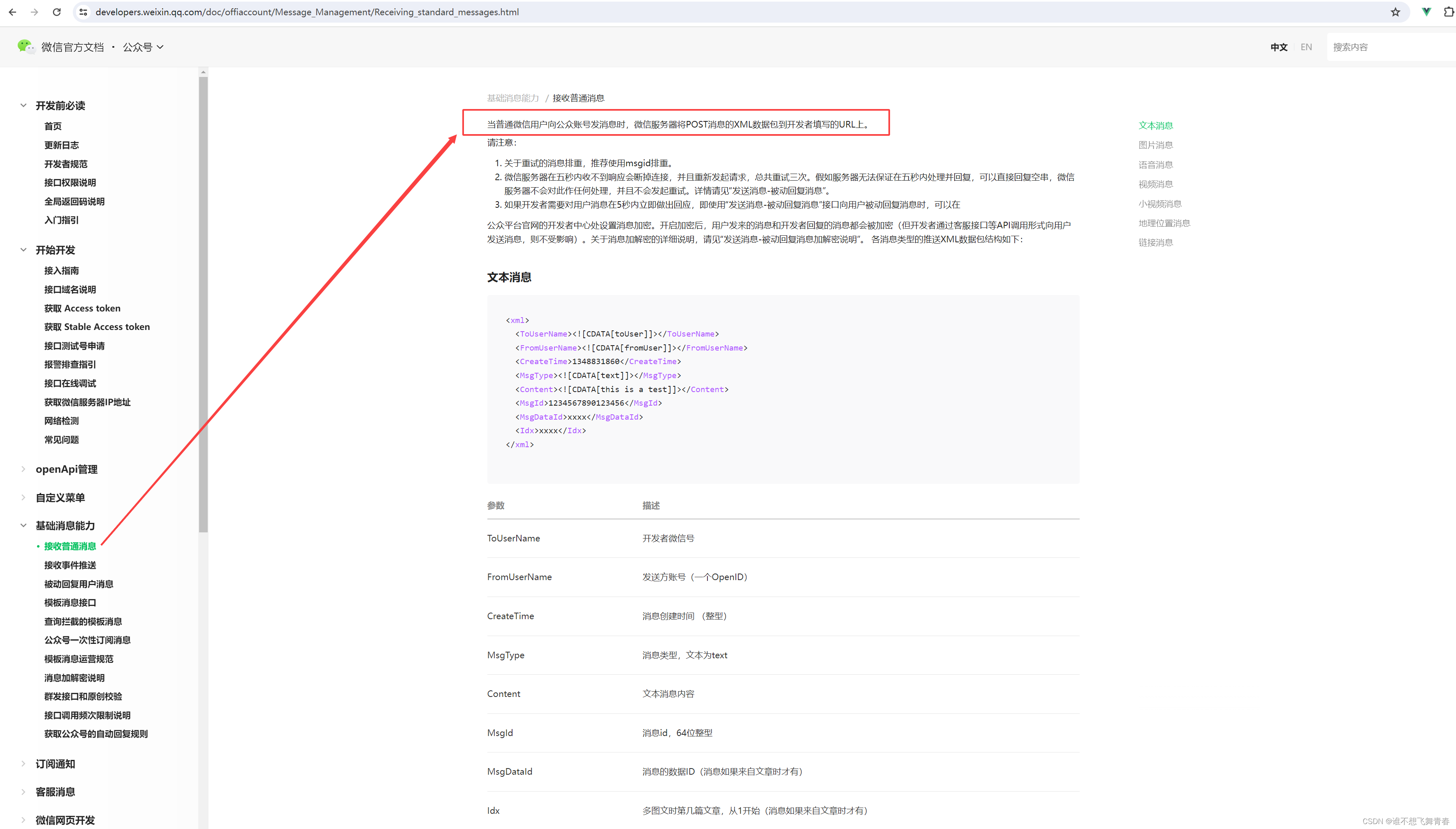
Task: Open 获取公众号的自动回复规则 in sidebar
Action: coord(96,734)
